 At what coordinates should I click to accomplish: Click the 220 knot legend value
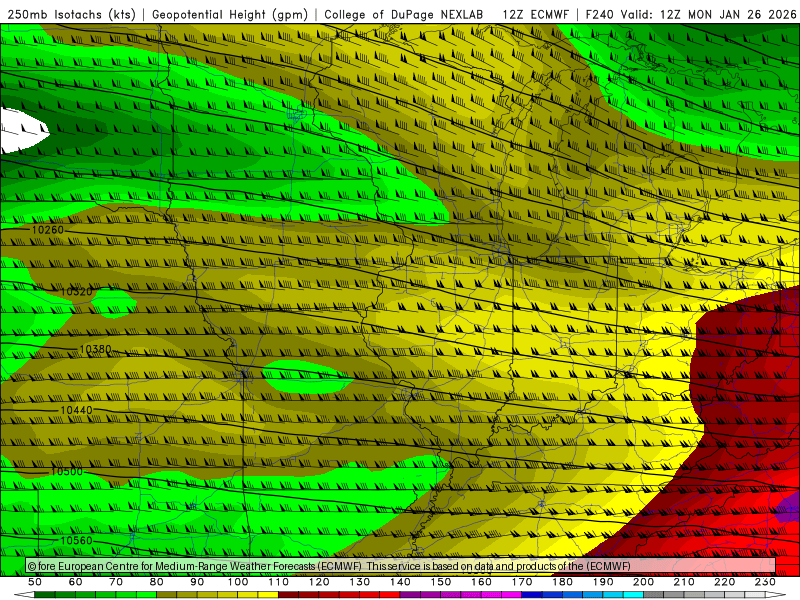tap(724, 582)
